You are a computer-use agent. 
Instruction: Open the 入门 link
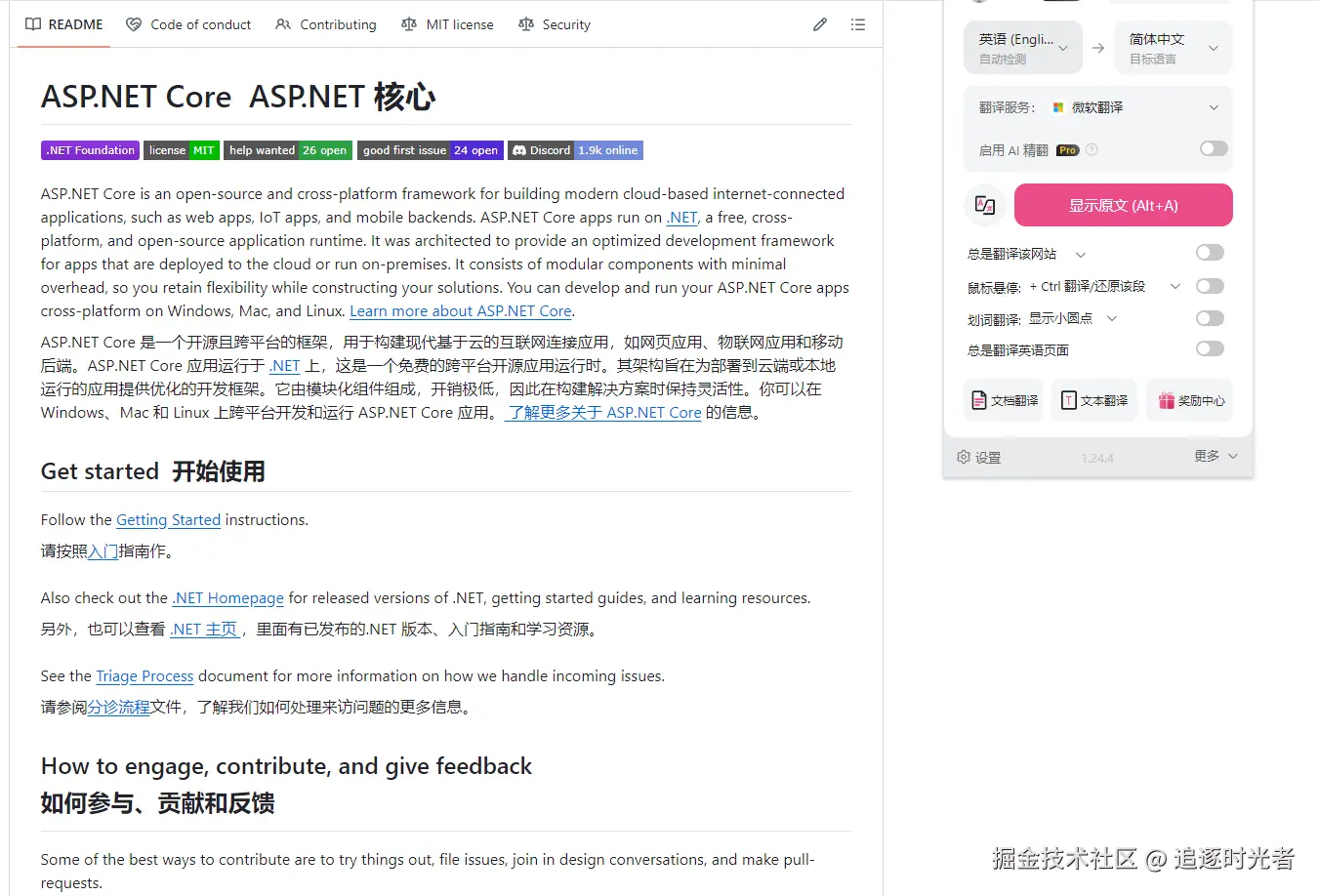(103, 551)
